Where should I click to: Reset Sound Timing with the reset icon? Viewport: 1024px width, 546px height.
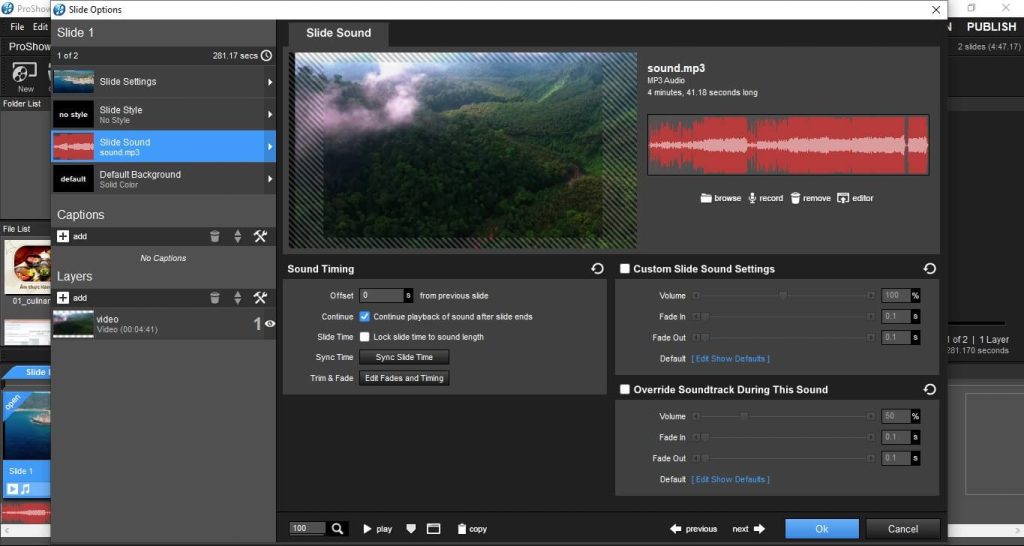(x=597, y=269)
